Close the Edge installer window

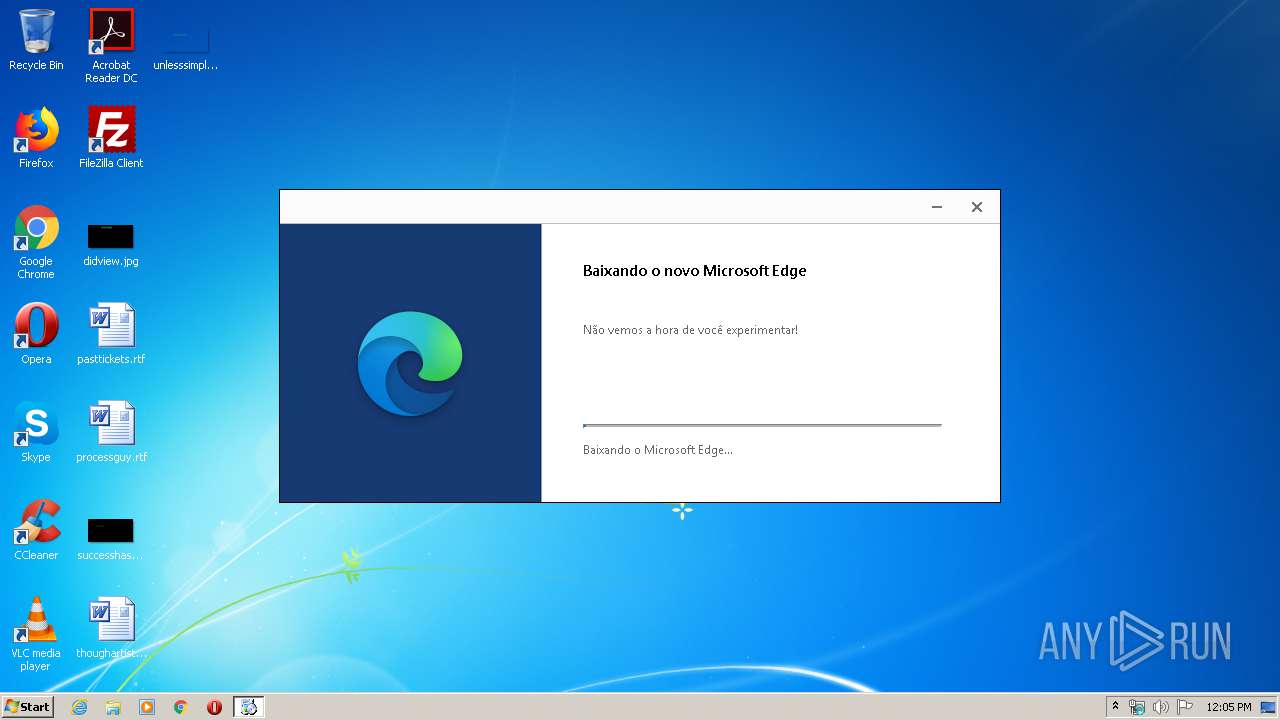coord(977,207)
